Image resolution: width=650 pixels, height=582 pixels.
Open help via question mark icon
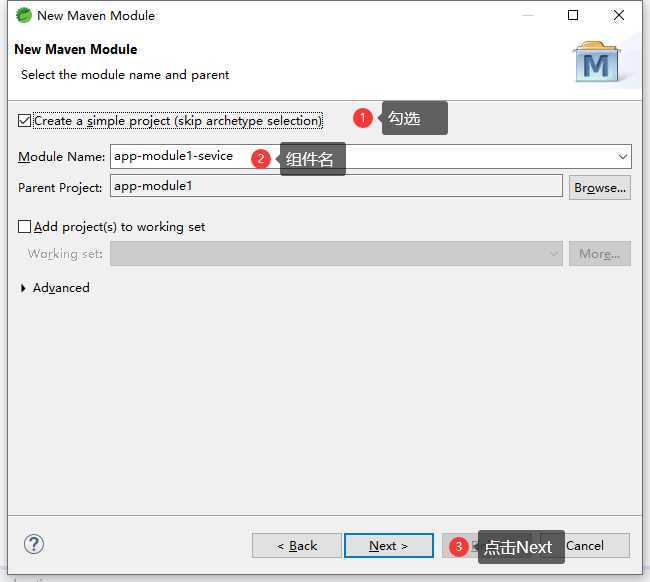[34, 544]
